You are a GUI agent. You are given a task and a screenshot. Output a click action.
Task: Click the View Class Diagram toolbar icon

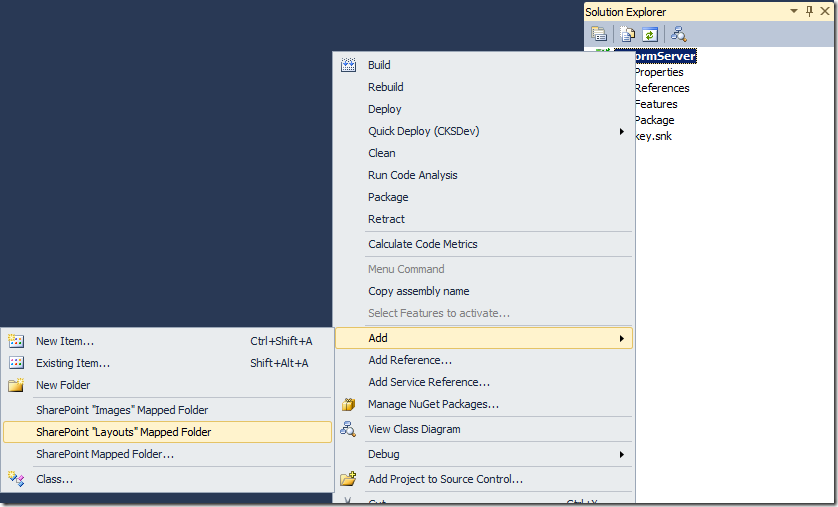click(678, 34)
